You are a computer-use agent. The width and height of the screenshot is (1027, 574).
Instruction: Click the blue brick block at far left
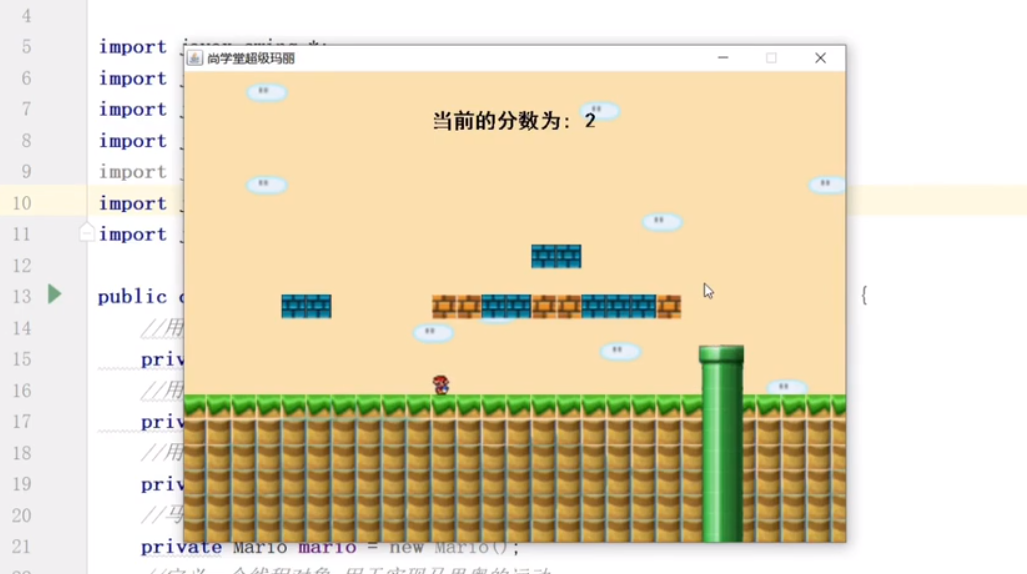(x=306, y=306)
